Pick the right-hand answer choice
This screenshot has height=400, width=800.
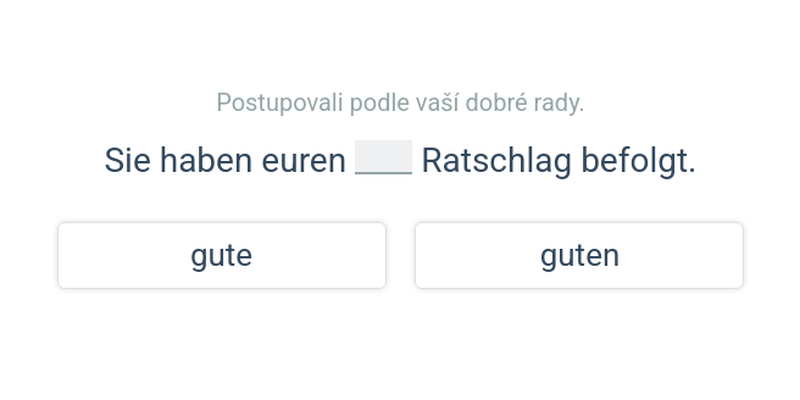[579, 256]
